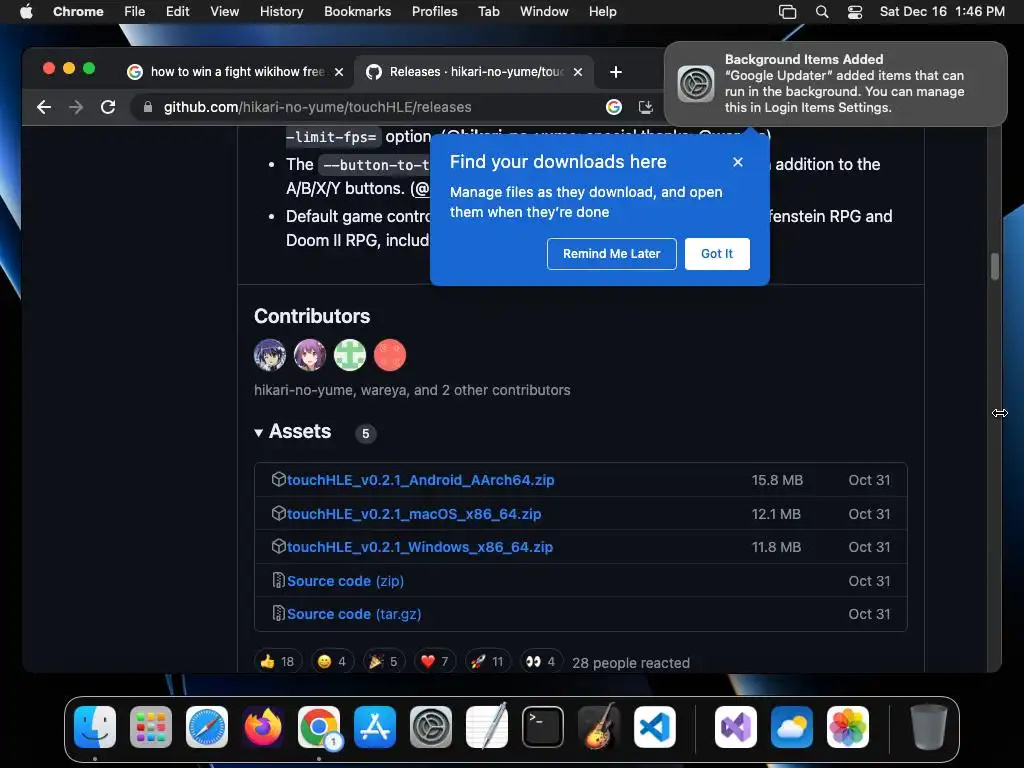The width and height of the screenshot is (1024, 768).
Task: Close the Releases touchHLE tab
Action: (x=578, y=72)
